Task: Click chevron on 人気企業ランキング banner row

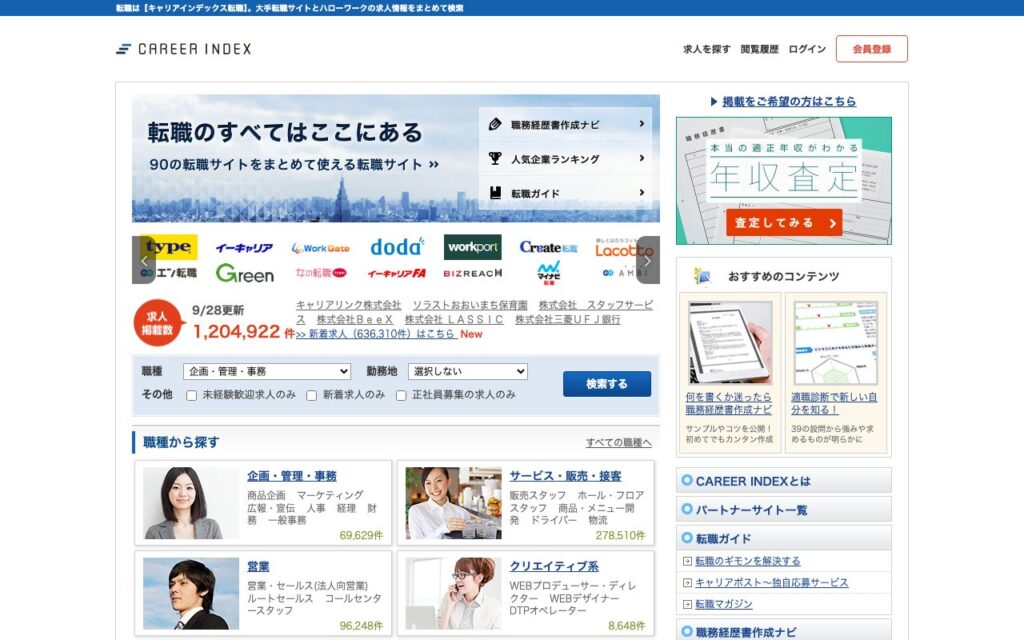Action: click(641, 158)
